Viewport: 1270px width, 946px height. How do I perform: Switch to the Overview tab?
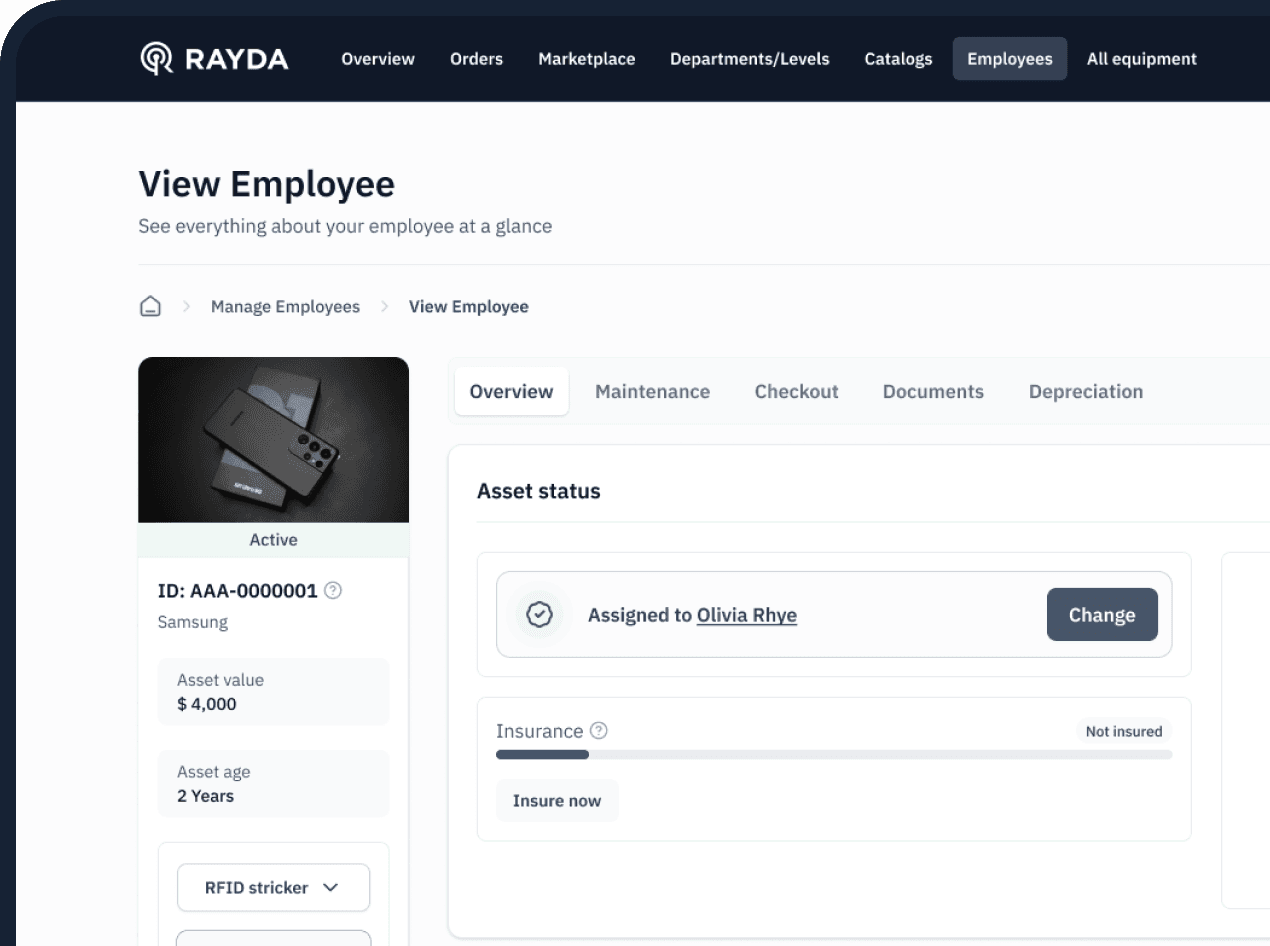click(512, 391)
